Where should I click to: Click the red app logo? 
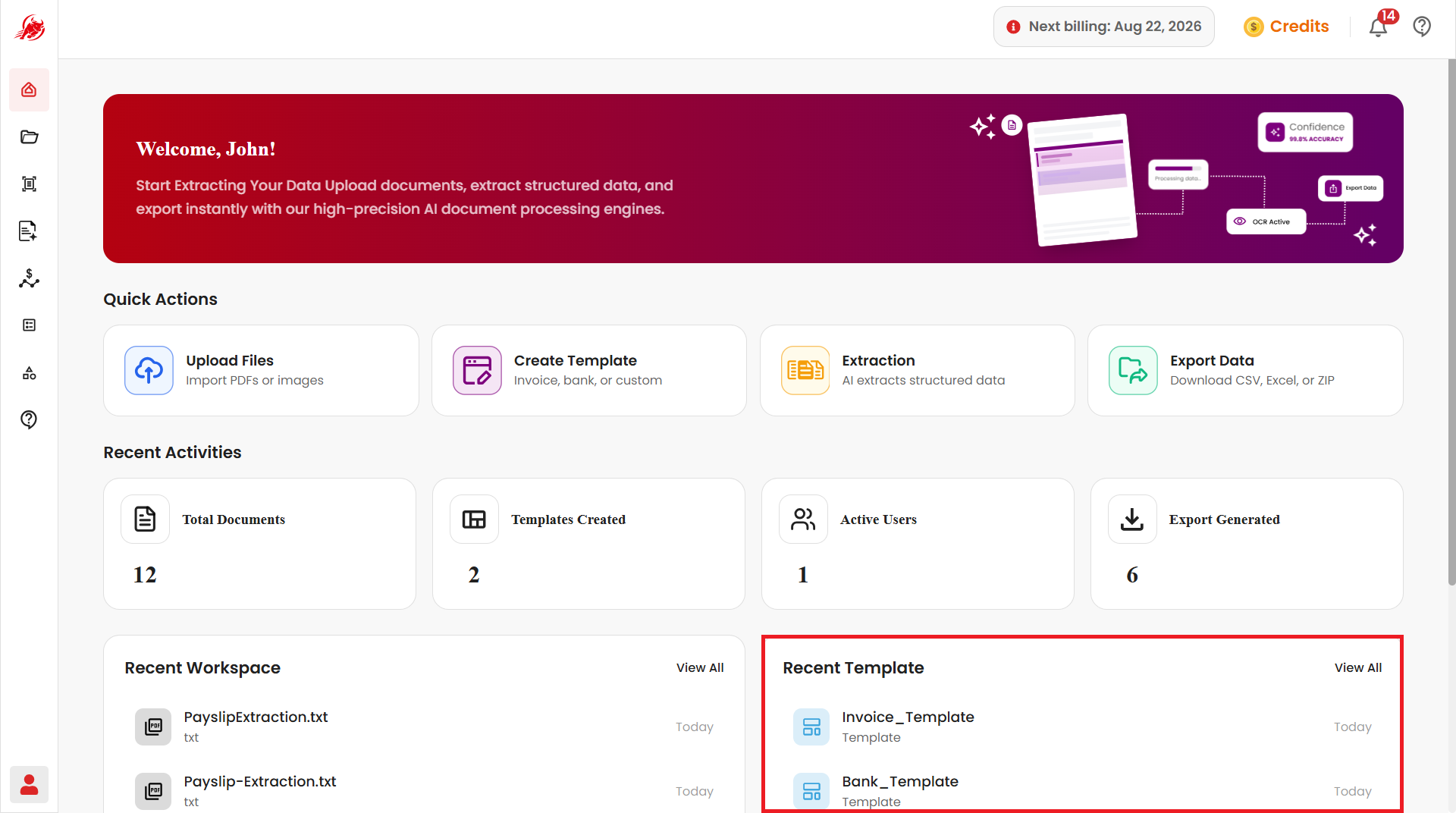coord(29,28)
